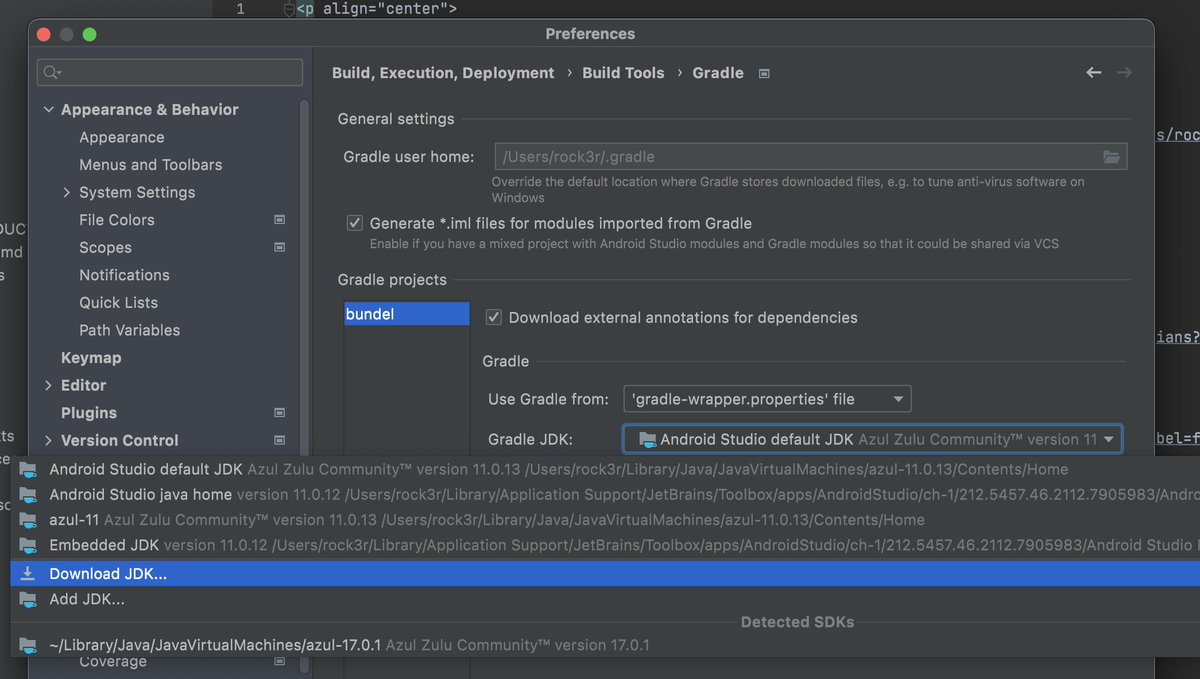Open Path Variables settings
Image resolution: width=1200 pixels, height=679 pixels.
130,330
